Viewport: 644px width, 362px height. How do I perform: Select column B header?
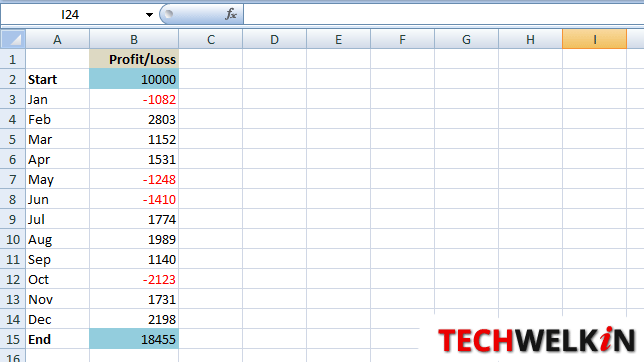[x=134, y=39]
